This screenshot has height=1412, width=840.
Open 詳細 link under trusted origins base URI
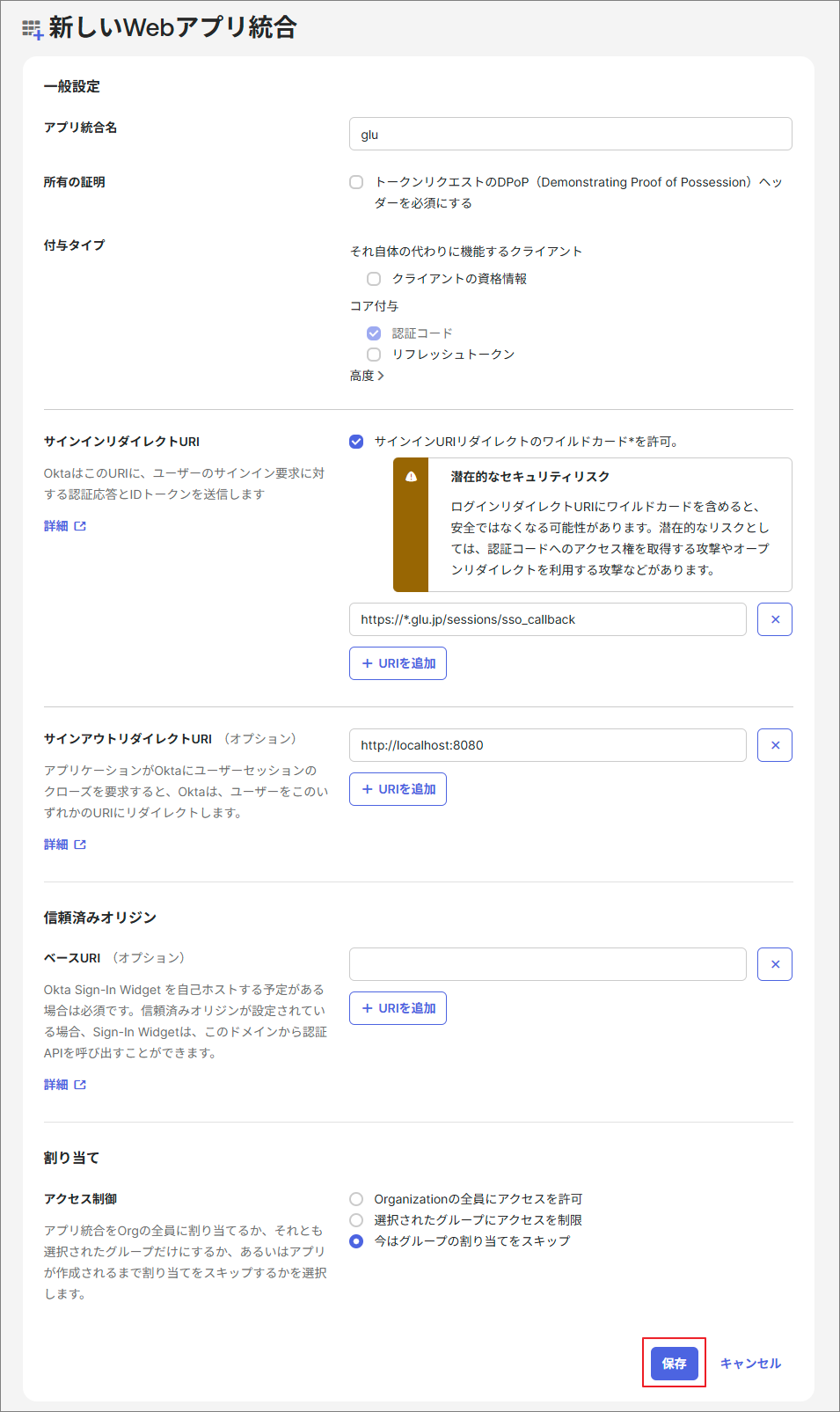coord(65,1085)
